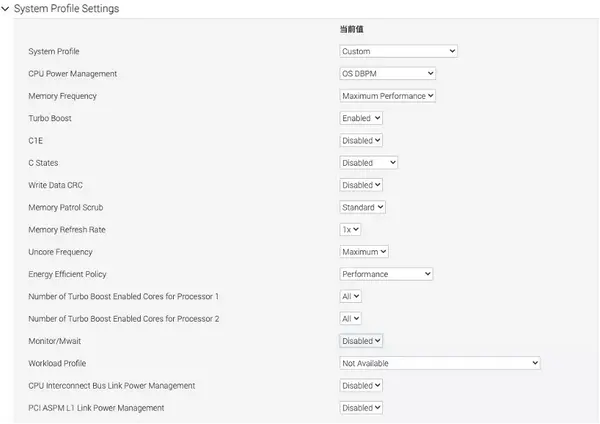Change the Memory Frequency selection
The image size is (600, 424).
387,96
